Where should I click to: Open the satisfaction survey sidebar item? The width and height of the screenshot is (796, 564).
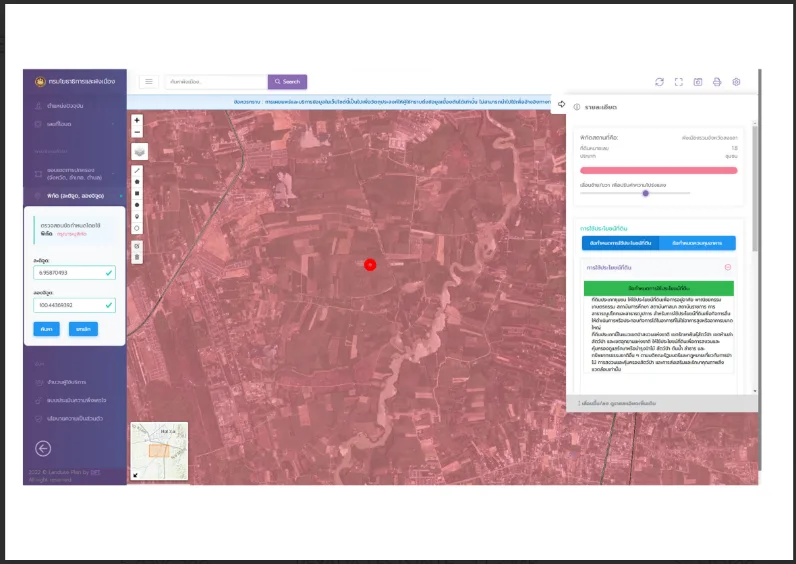[x=74, y=401]
